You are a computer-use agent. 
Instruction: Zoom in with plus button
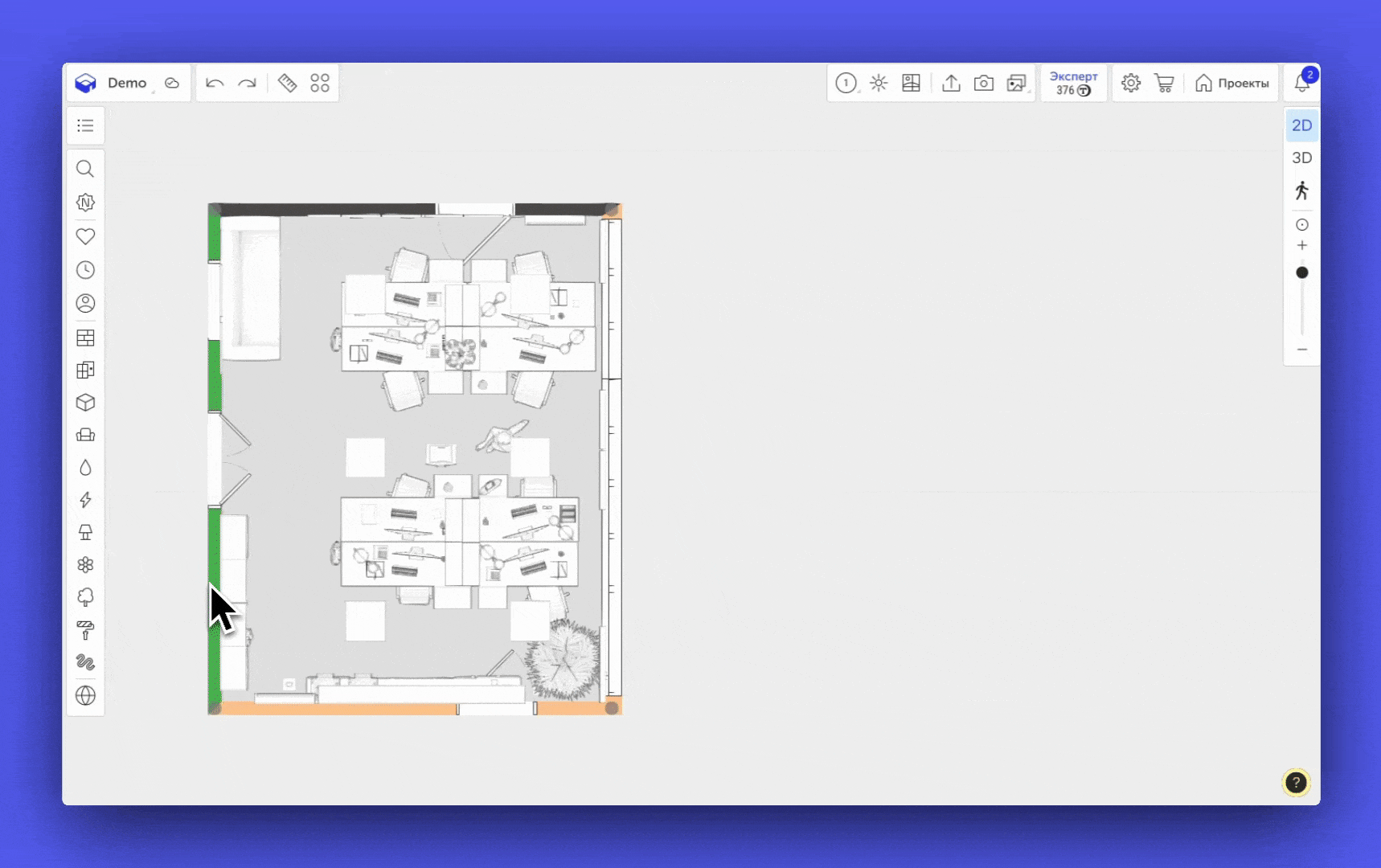pyautogui.click(x=1302, y=245)
